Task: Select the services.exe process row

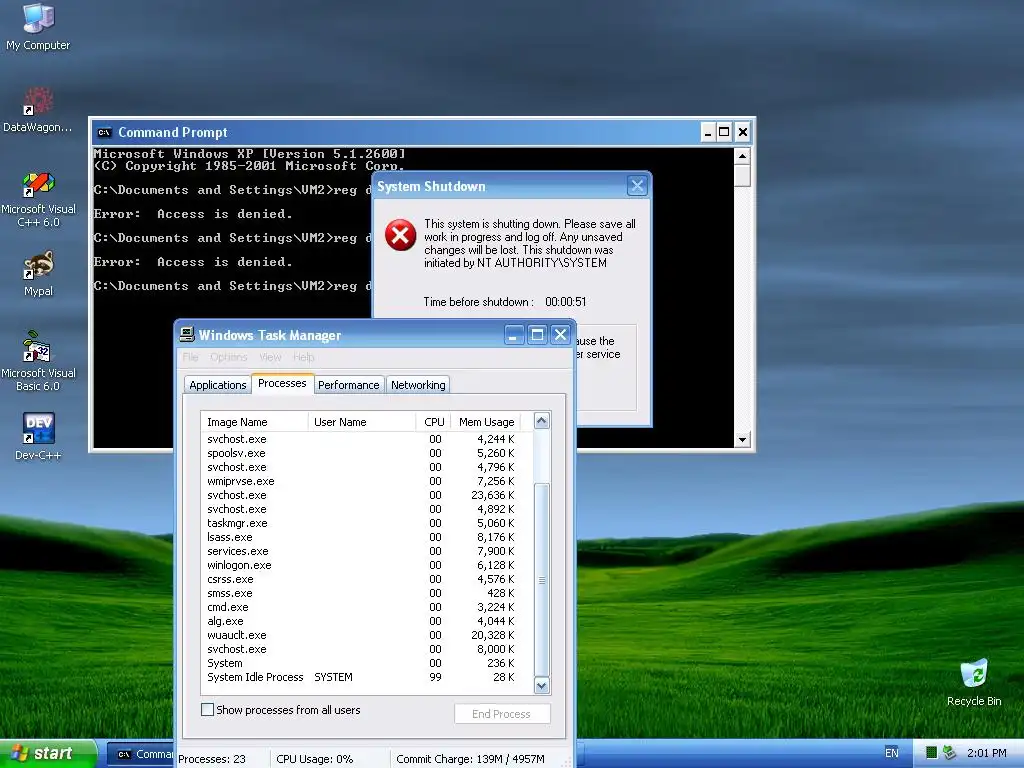Action: coord(366,551)
